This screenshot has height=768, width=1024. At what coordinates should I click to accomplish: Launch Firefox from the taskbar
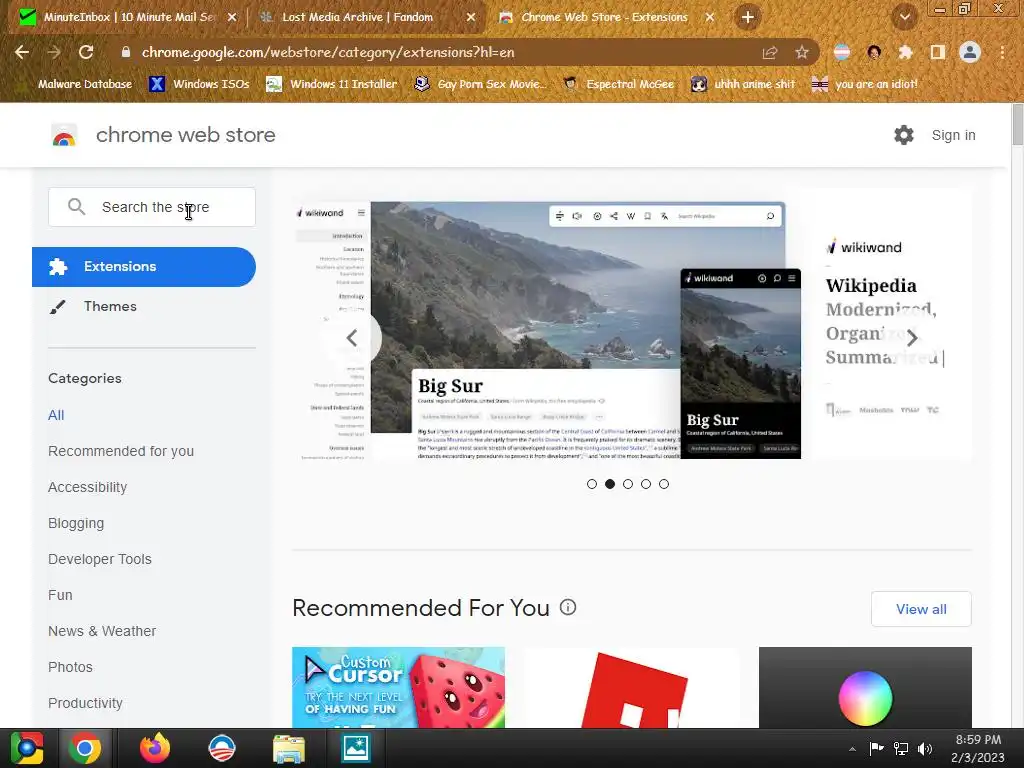155,748
